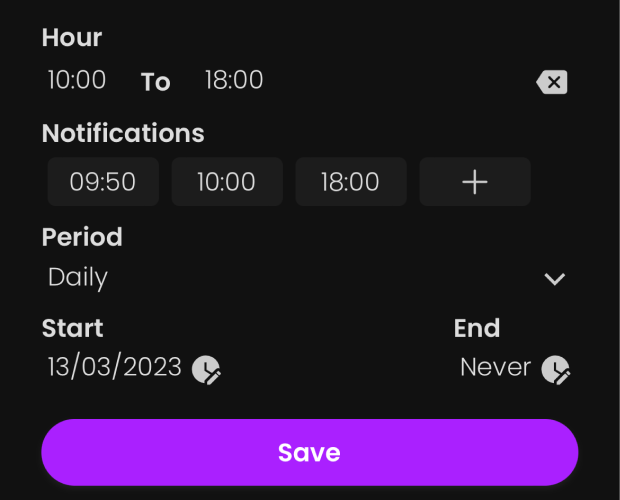Image resolution: width=620 pixels, height=500 pixels.
Task: Click the Start label
Action: point(73,328)
